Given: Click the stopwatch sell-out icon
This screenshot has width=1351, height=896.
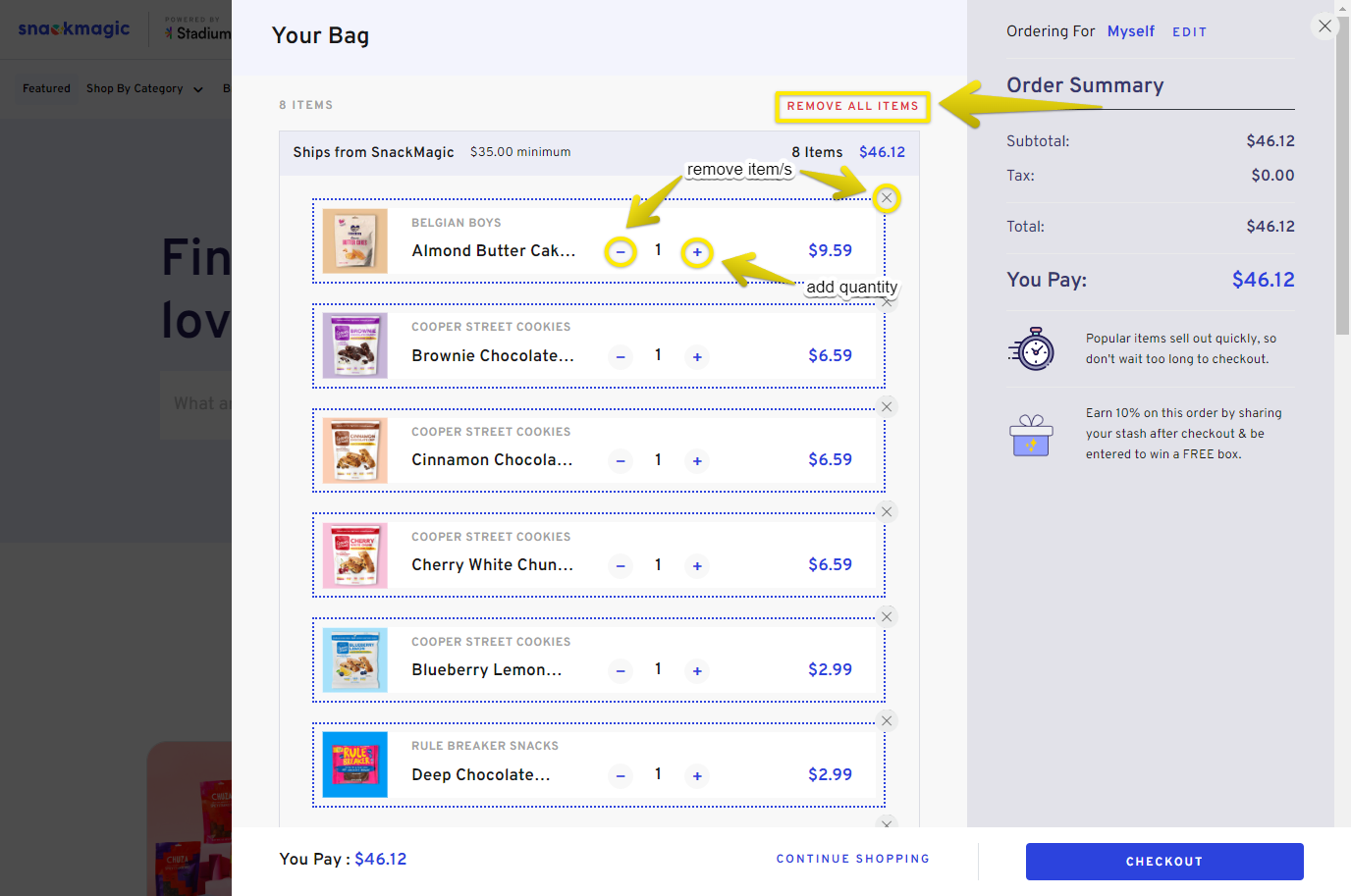Looking at the screenshot, I should pos(1032,348).
